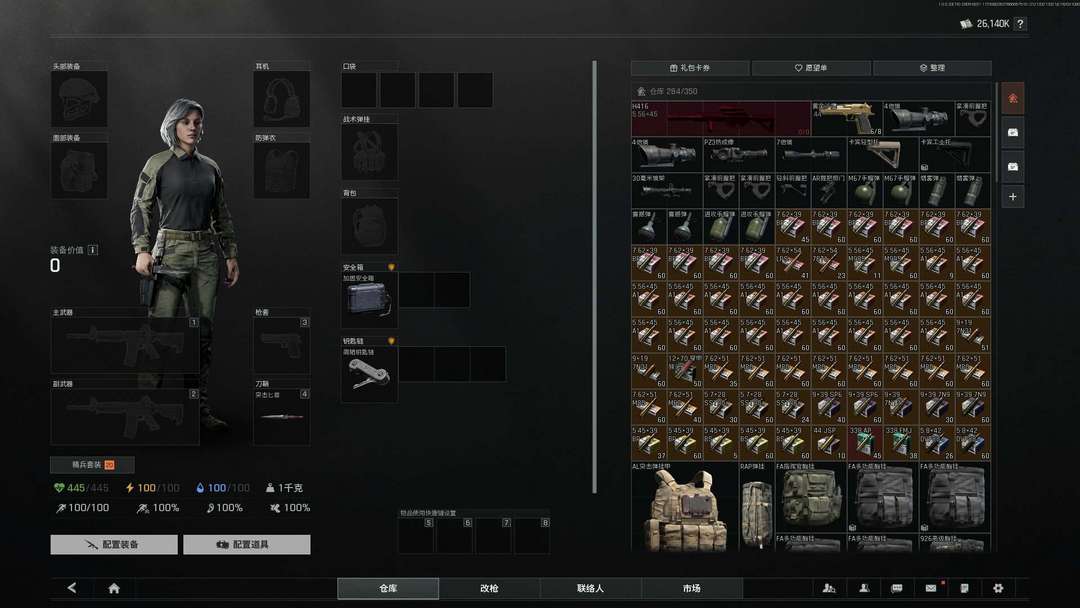
Task: Click the 枪套 holster pistol slot
Action: [x=282, y=345]
